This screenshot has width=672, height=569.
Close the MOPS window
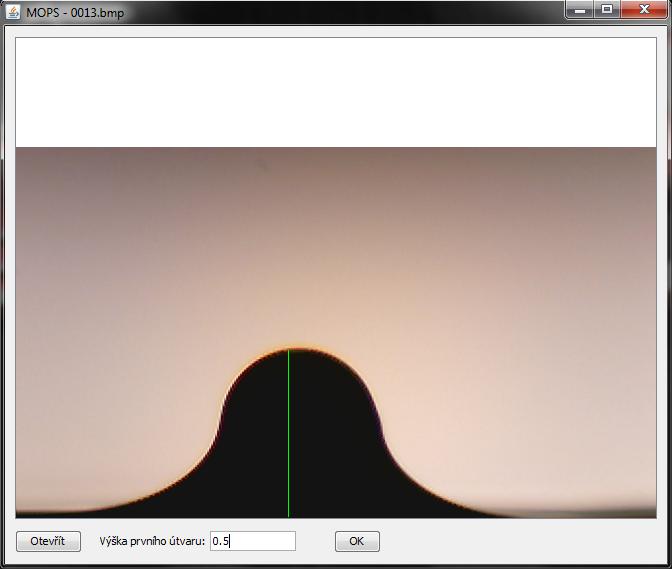(644, 9)
